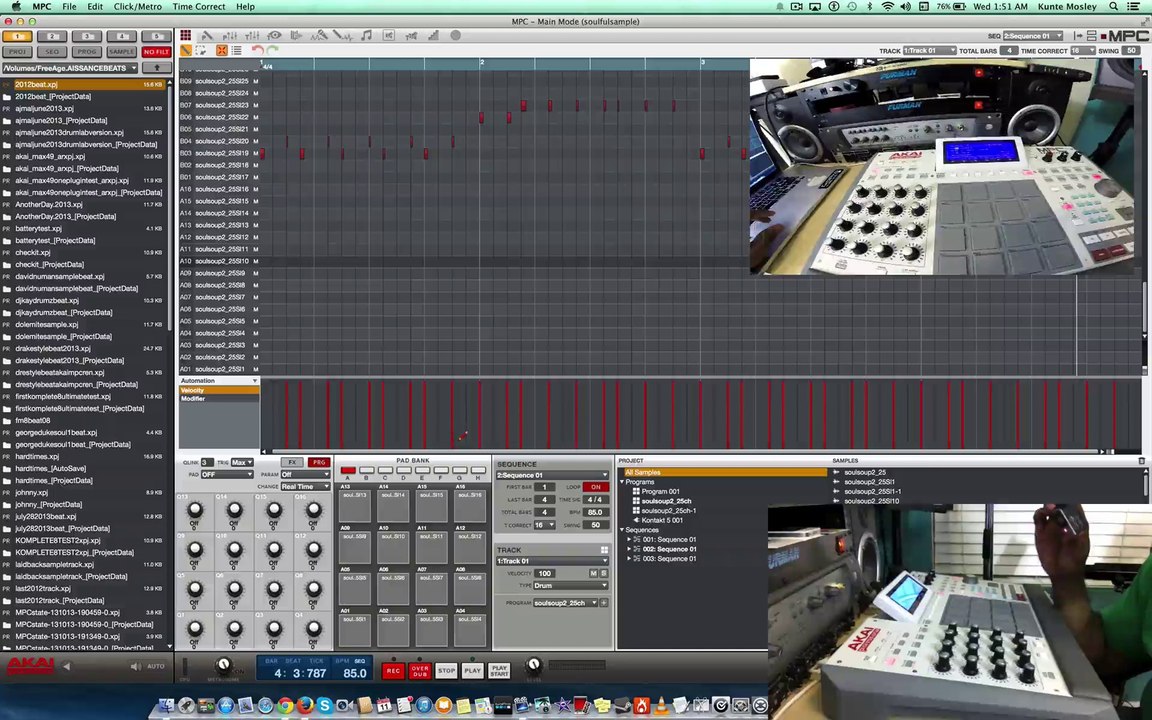Image resolution: width=1152 pixels, height=720 pixels.
Task: Toggle the orange snap-to-grid icon
Action: 221,51
